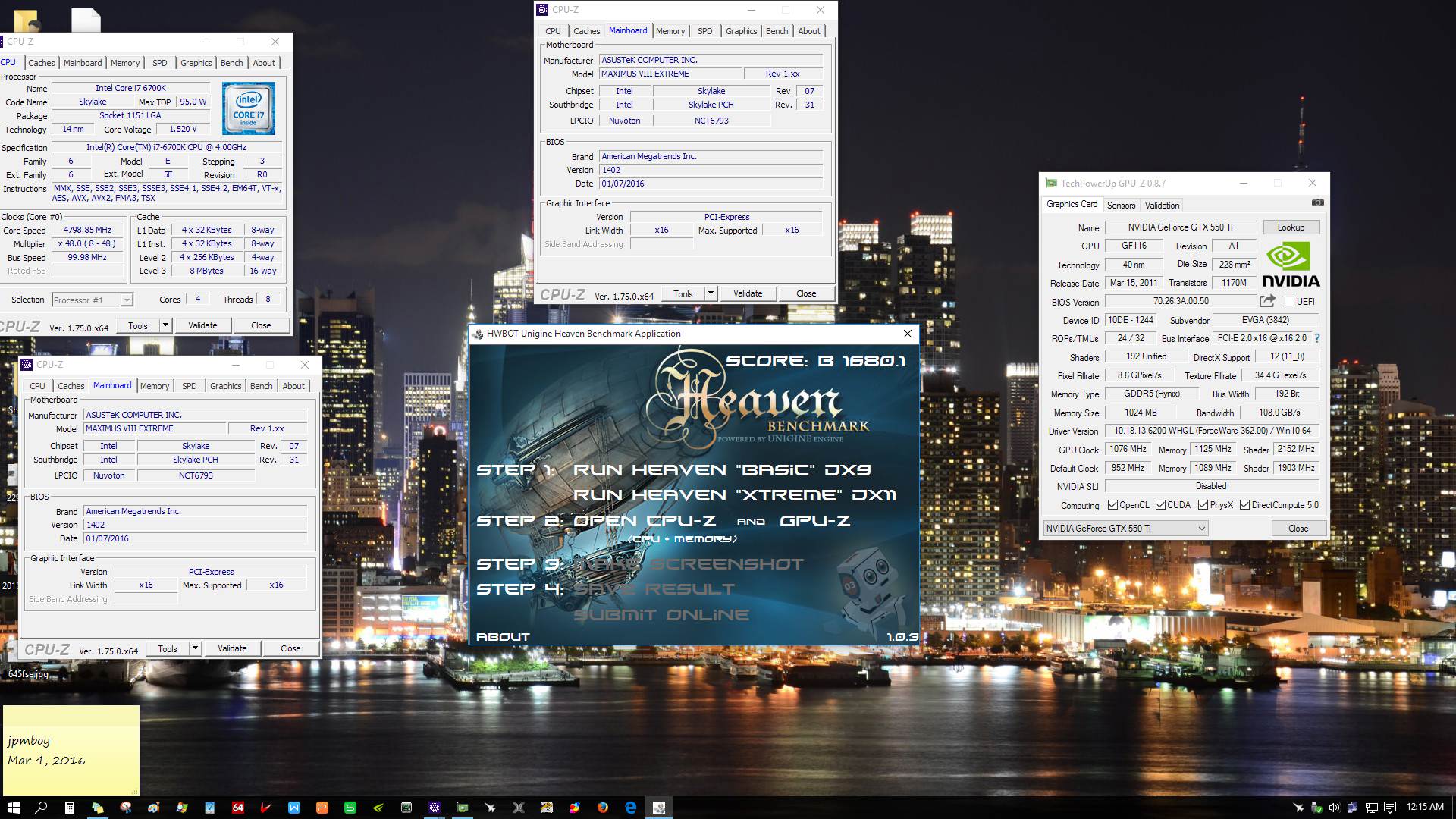Open the NVIDIA green arrow taskbar icon
This screenshot has width=1456, height=819.
tap(378, 808)
